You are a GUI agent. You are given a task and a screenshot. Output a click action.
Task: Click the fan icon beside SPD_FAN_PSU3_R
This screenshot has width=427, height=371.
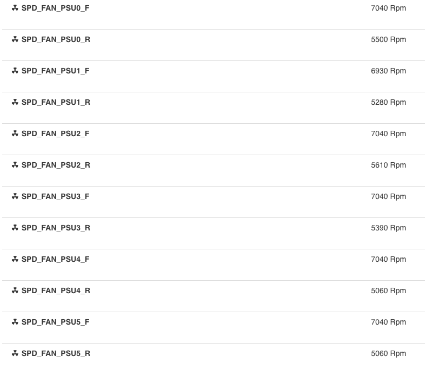[x=15, y=228]
